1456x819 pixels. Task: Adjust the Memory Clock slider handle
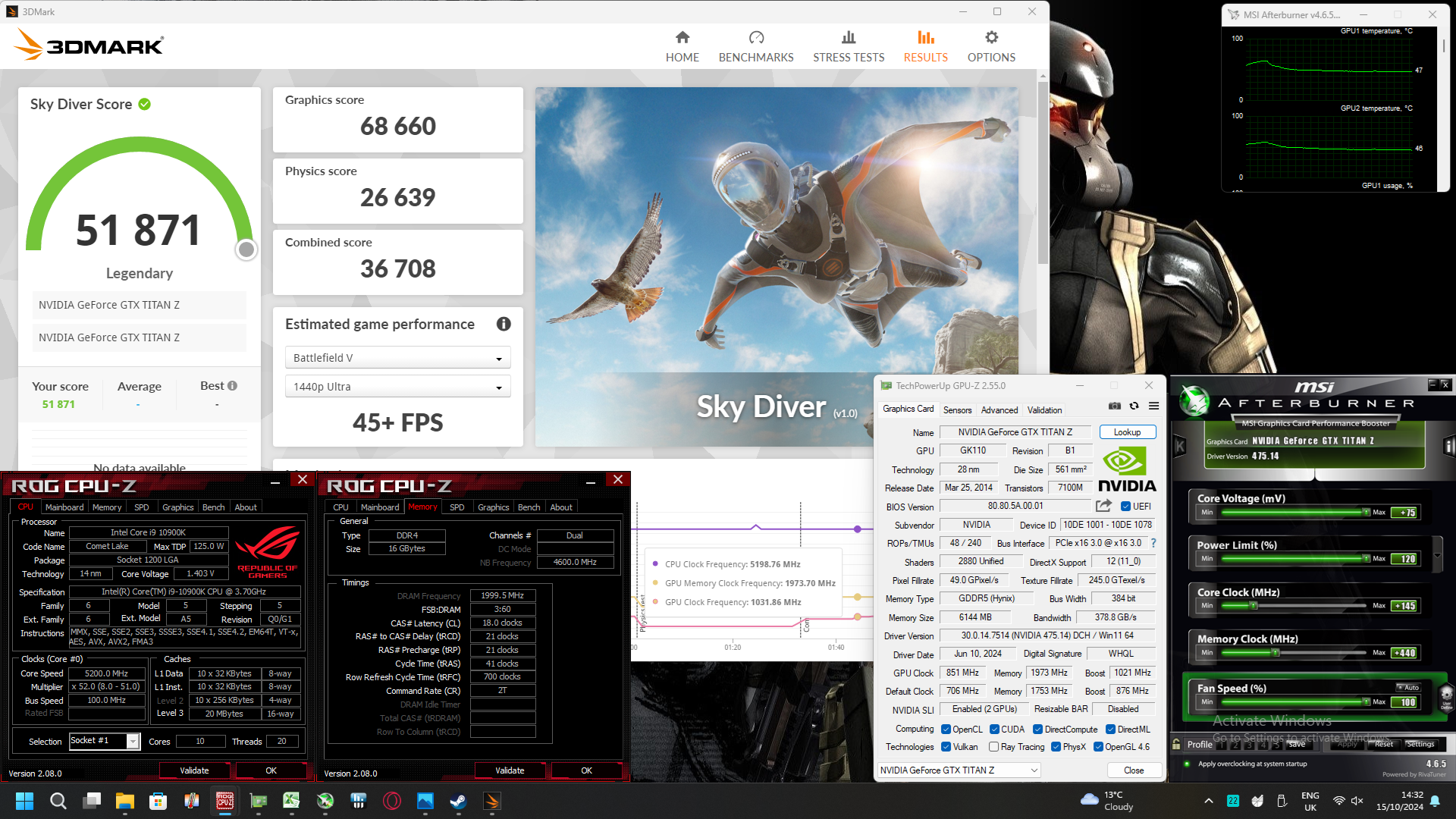(x=1276, y=653)
